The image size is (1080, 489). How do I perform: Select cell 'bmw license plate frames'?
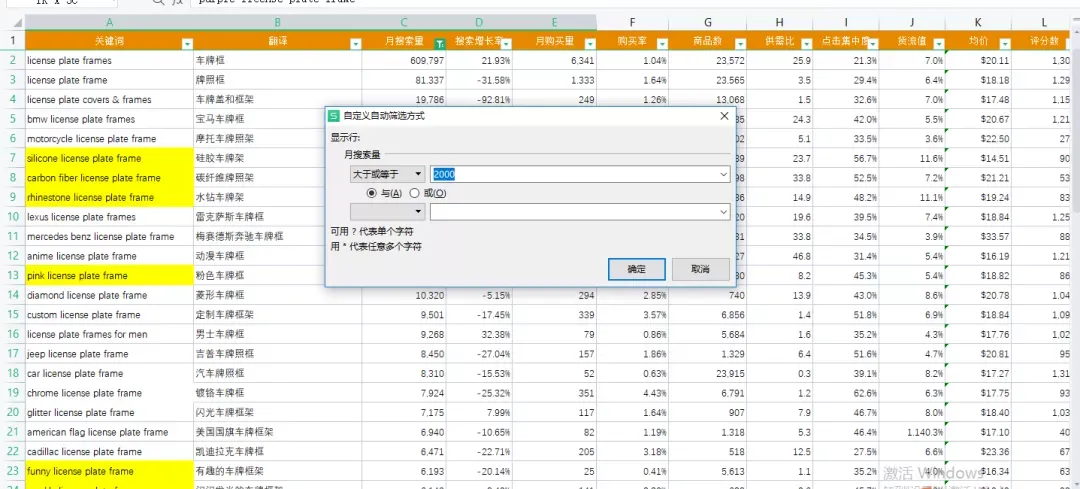(x=110, y=119)
